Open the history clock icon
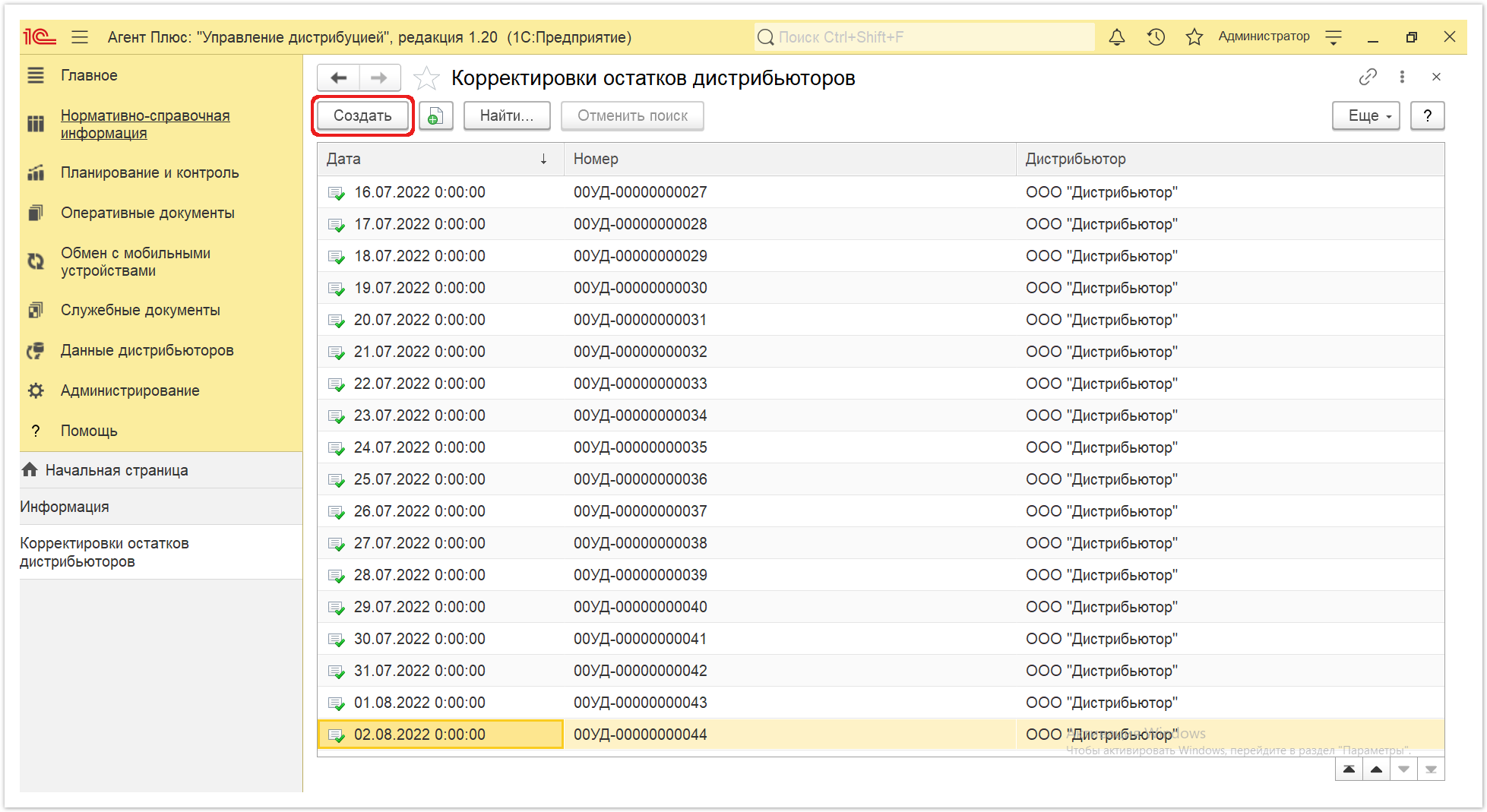The height and width of the screenshot is (812, 1487). (1156, 37)
